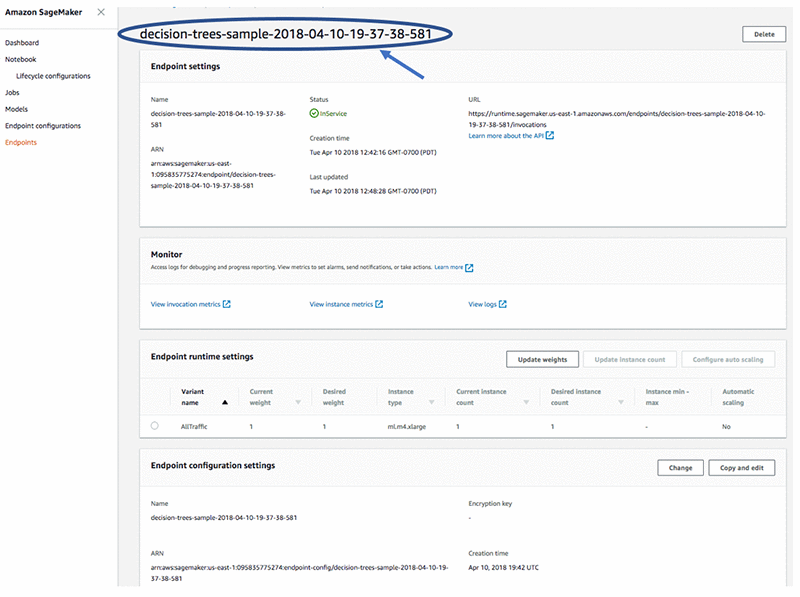Click the Creation time value in Endpoint settings
Image resolution: width=800 pixels, height=597 pixels.
coord(373,152)
